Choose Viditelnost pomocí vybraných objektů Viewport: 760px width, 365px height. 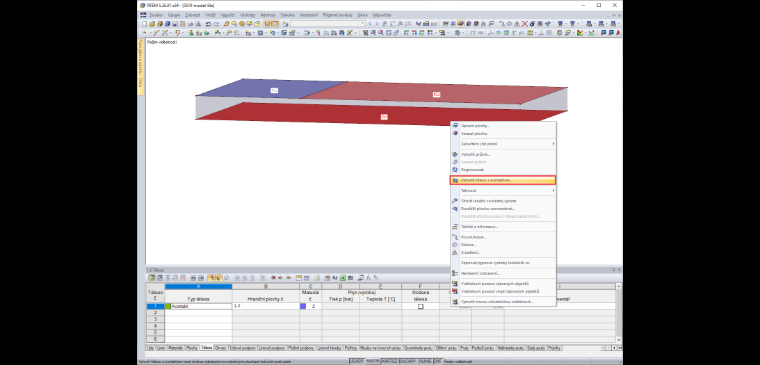[503, 283]
